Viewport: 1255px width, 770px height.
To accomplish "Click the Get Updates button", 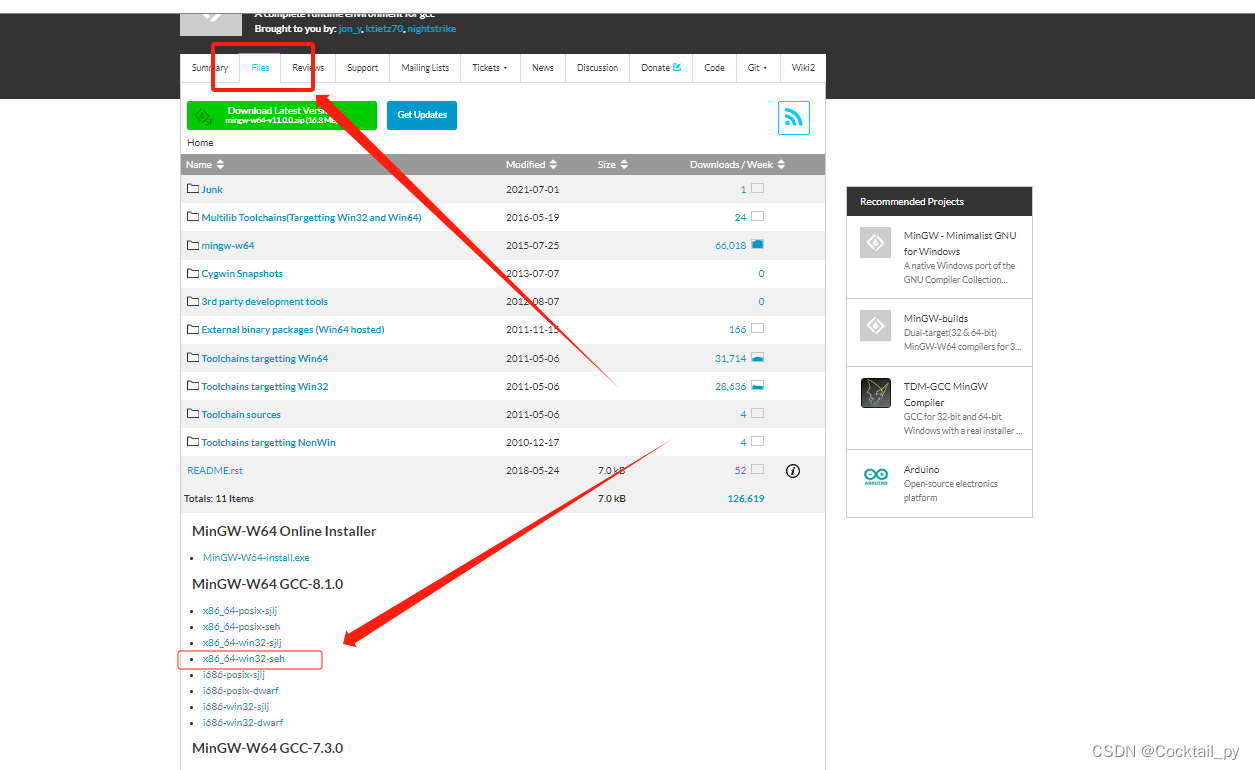I will [422, 115].
